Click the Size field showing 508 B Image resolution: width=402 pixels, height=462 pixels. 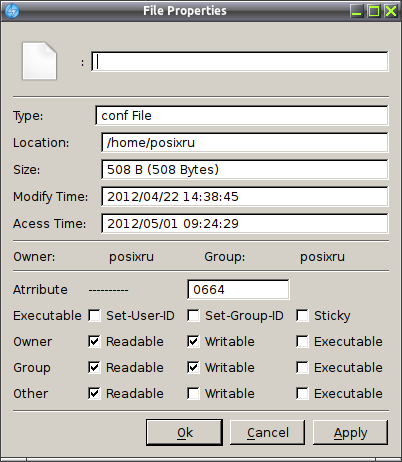pyautogui.click(x=245, y=169)
